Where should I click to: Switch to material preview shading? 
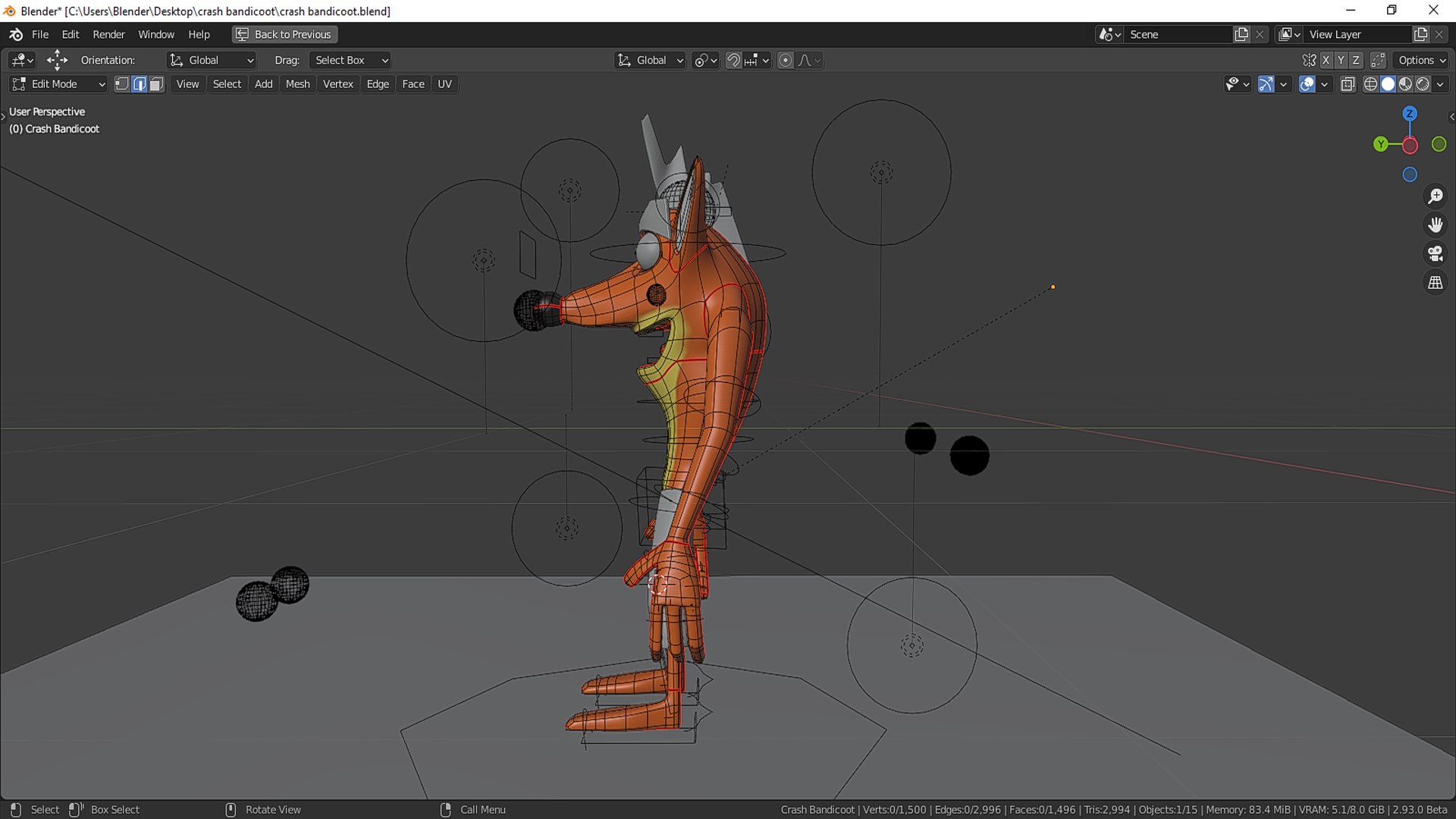[1405, 84]
